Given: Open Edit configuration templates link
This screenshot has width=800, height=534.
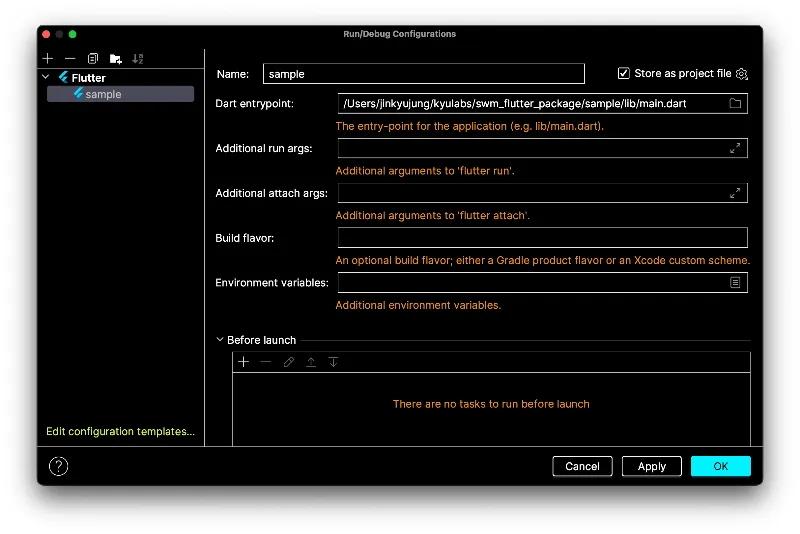Looking at the screenshot, I should point(120,432).
